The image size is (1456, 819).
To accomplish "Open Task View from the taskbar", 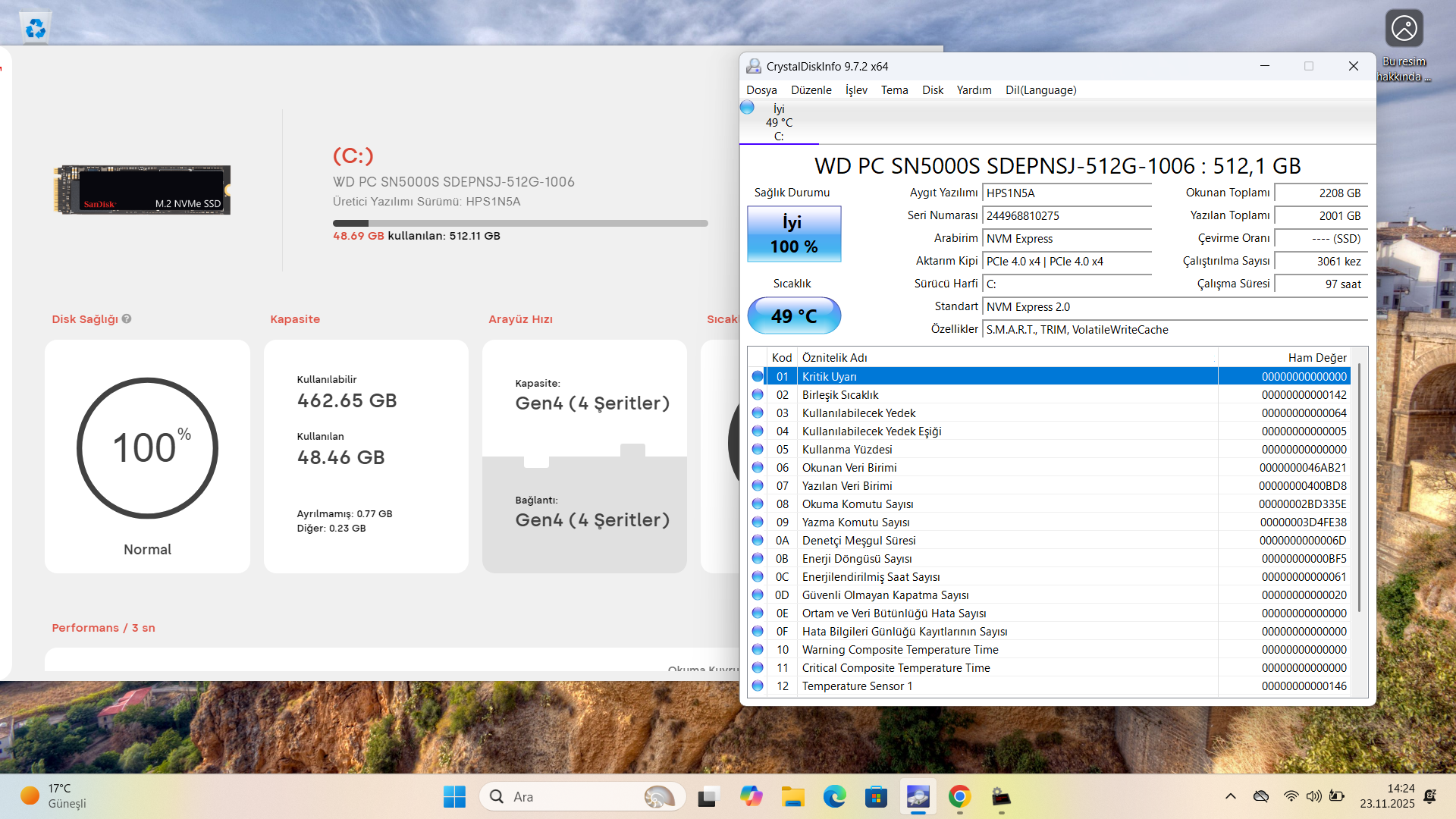I will tap(708, 796).
